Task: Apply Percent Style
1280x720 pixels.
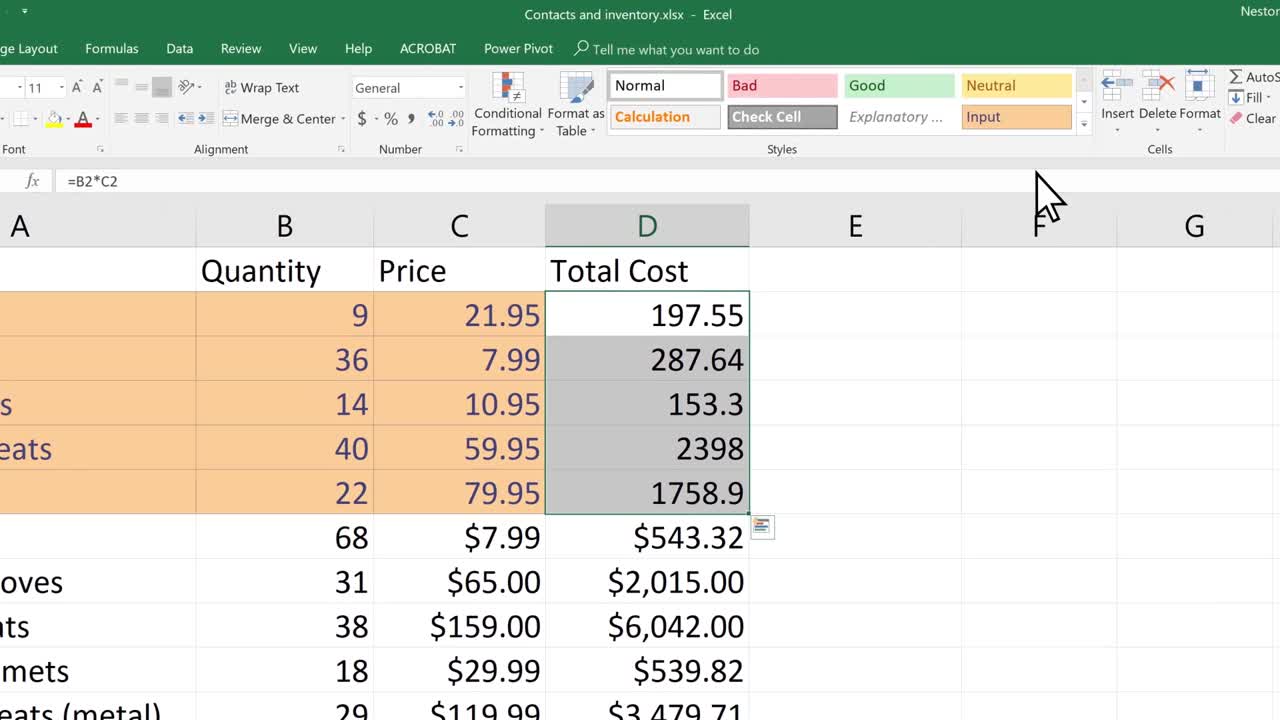Action: coord(391,119)
